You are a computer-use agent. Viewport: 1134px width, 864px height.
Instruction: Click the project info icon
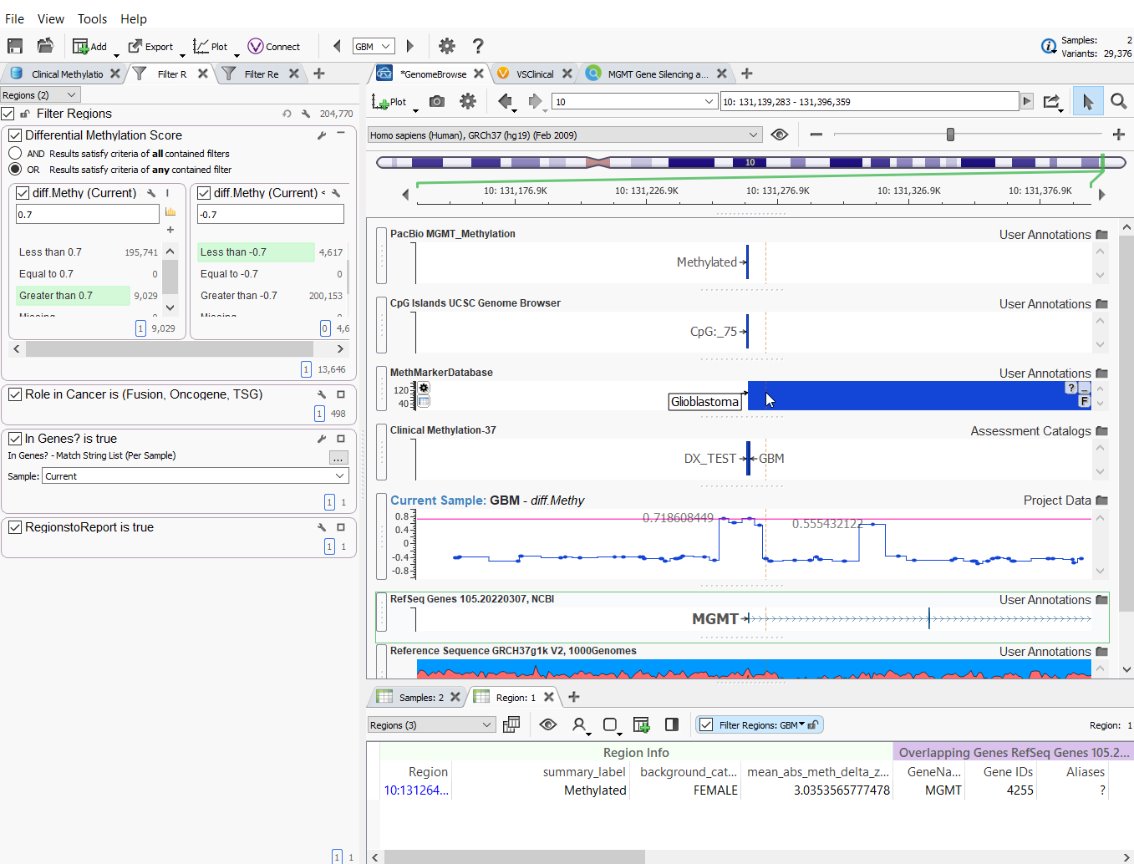click(x=1048, y=46)
